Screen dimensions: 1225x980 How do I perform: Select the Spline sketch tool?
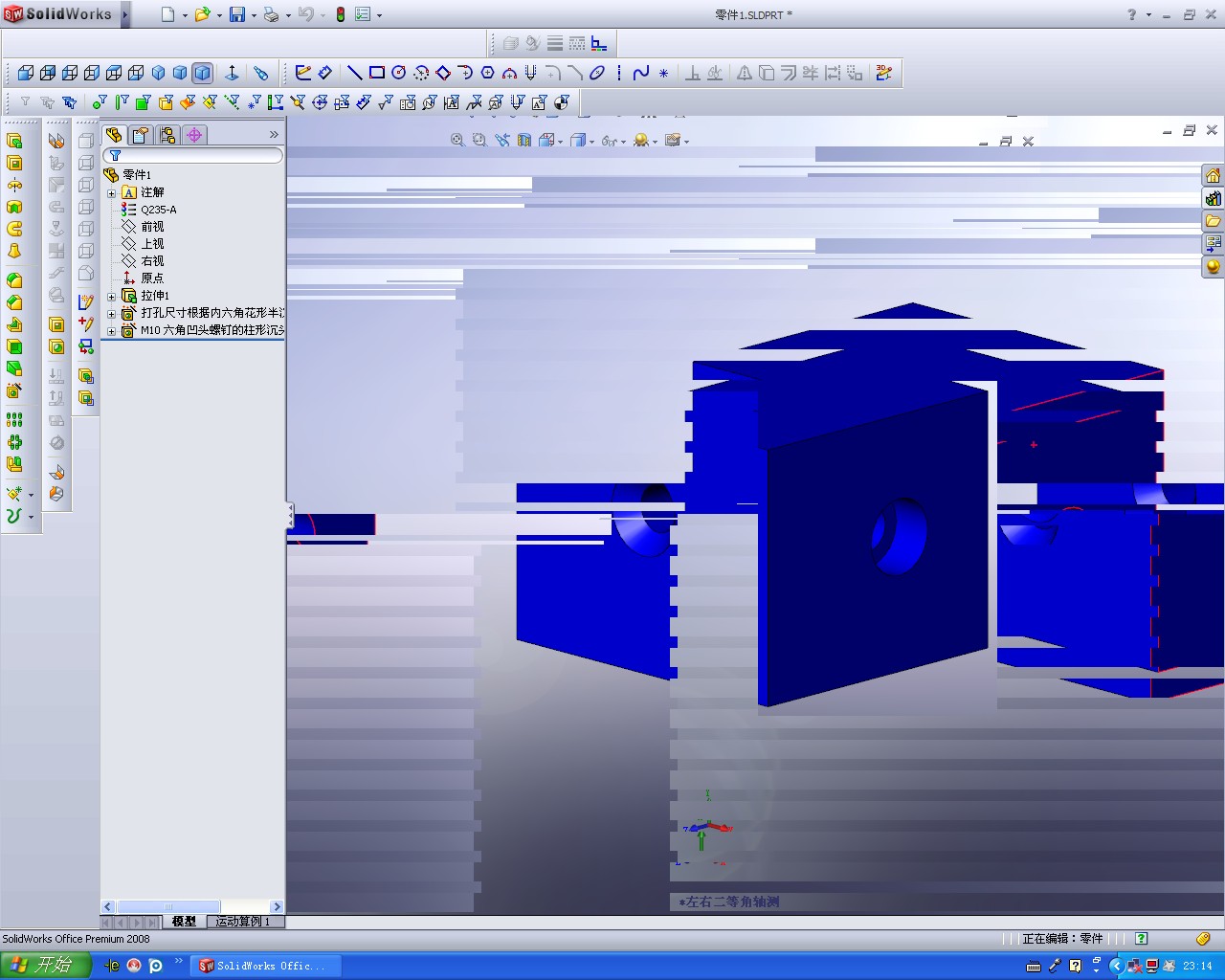click(x=641, y=73)
